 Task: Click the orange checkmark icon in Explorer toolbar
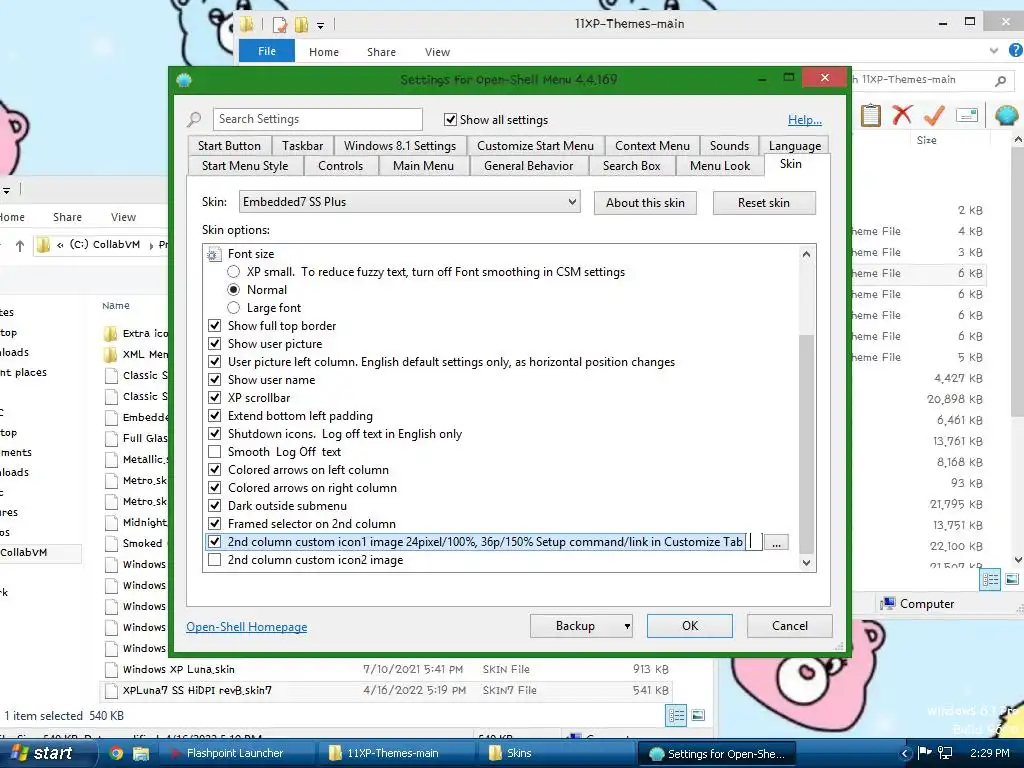coord(934,115)
